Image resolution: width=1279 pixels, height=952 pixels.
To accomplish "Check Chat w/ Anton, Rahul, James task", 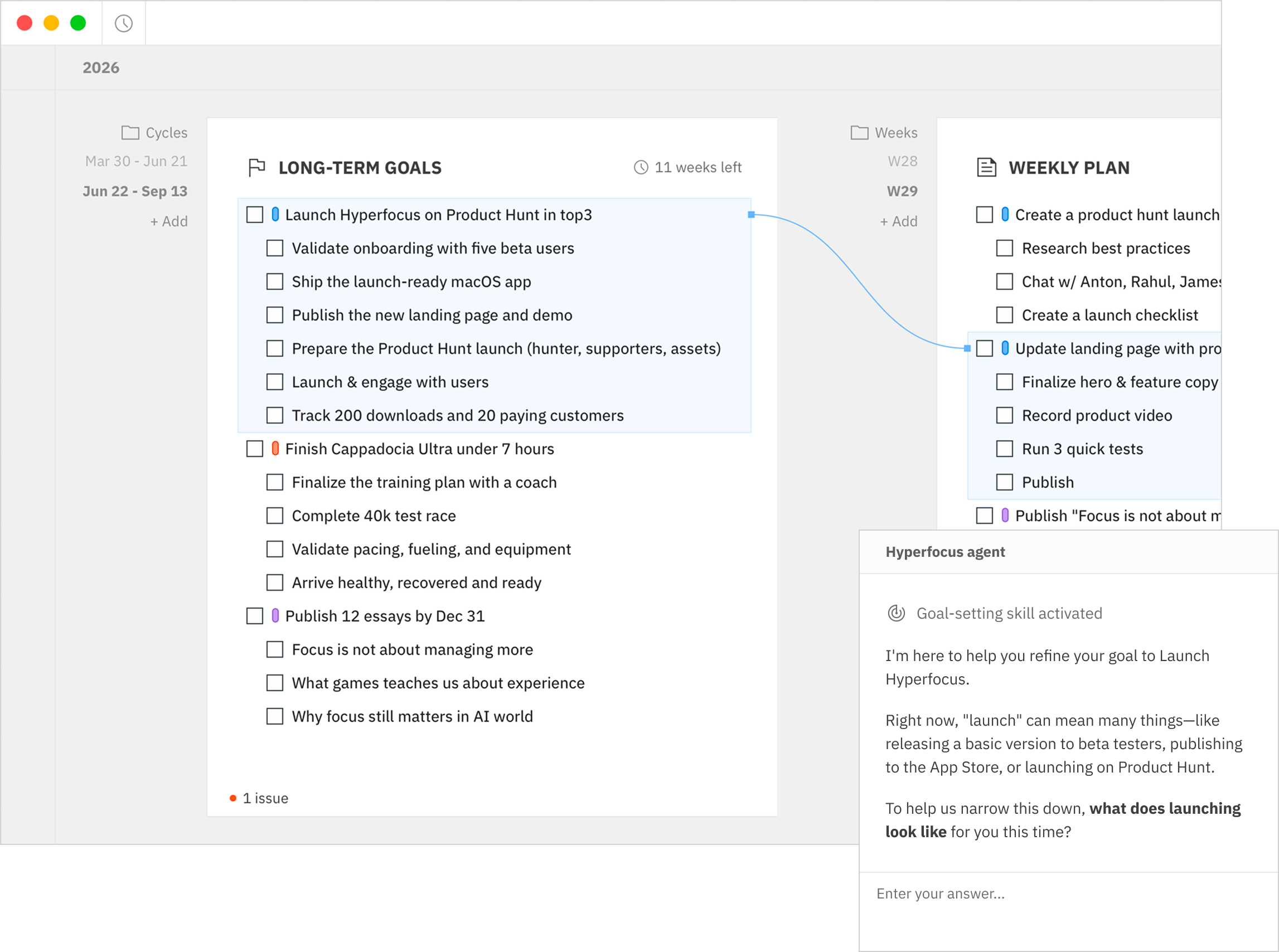I will coord(1005,281).
